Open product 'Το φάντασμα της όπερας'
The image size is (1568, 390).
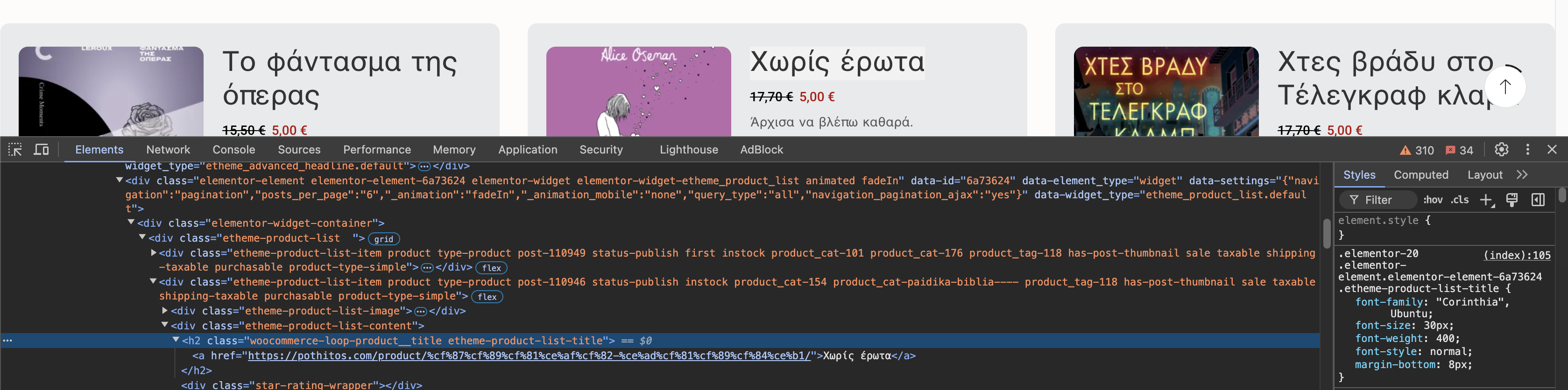click(x=339, y=78)
